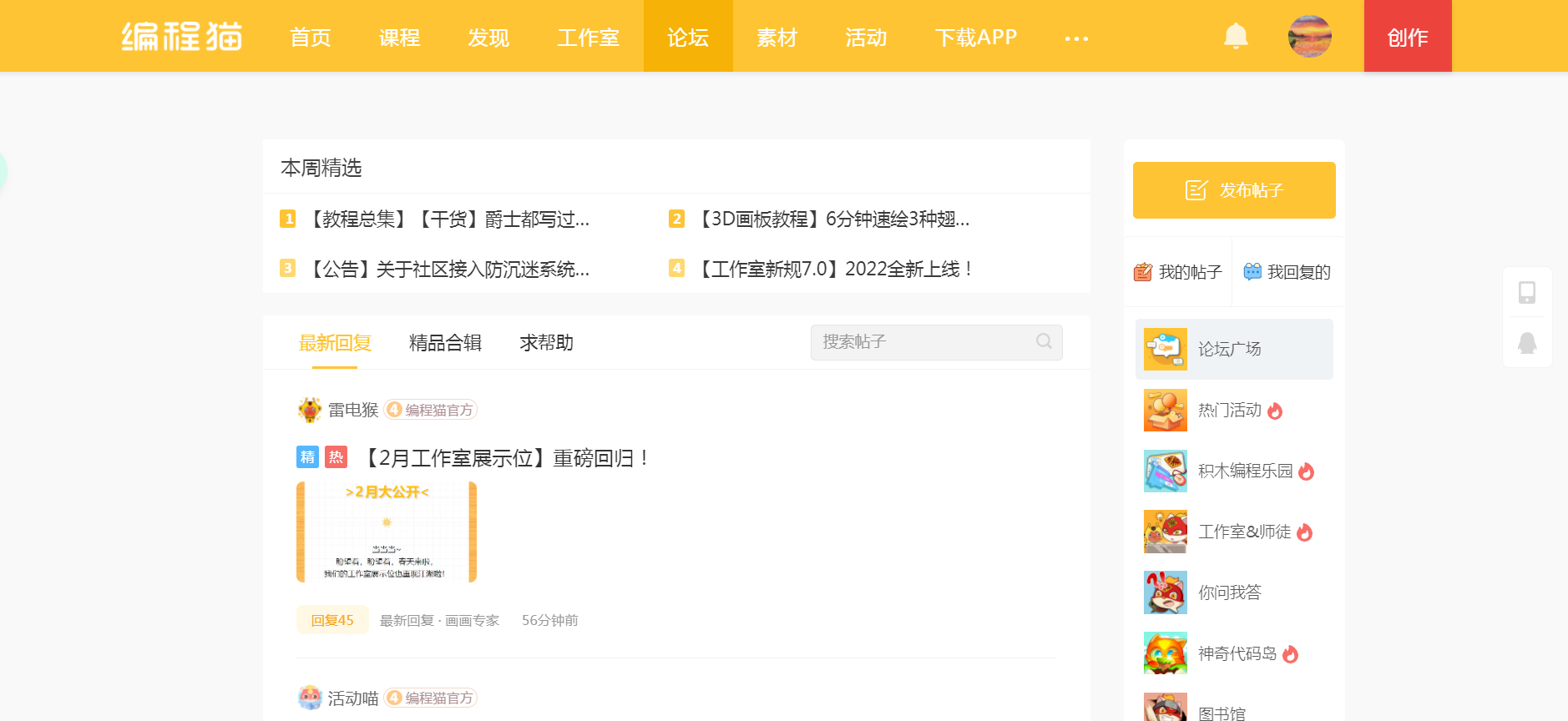Click the 你问我答 board icon
This screenshot has height=721, width=1568.
pyautogui.click(x=1166, y=592)
